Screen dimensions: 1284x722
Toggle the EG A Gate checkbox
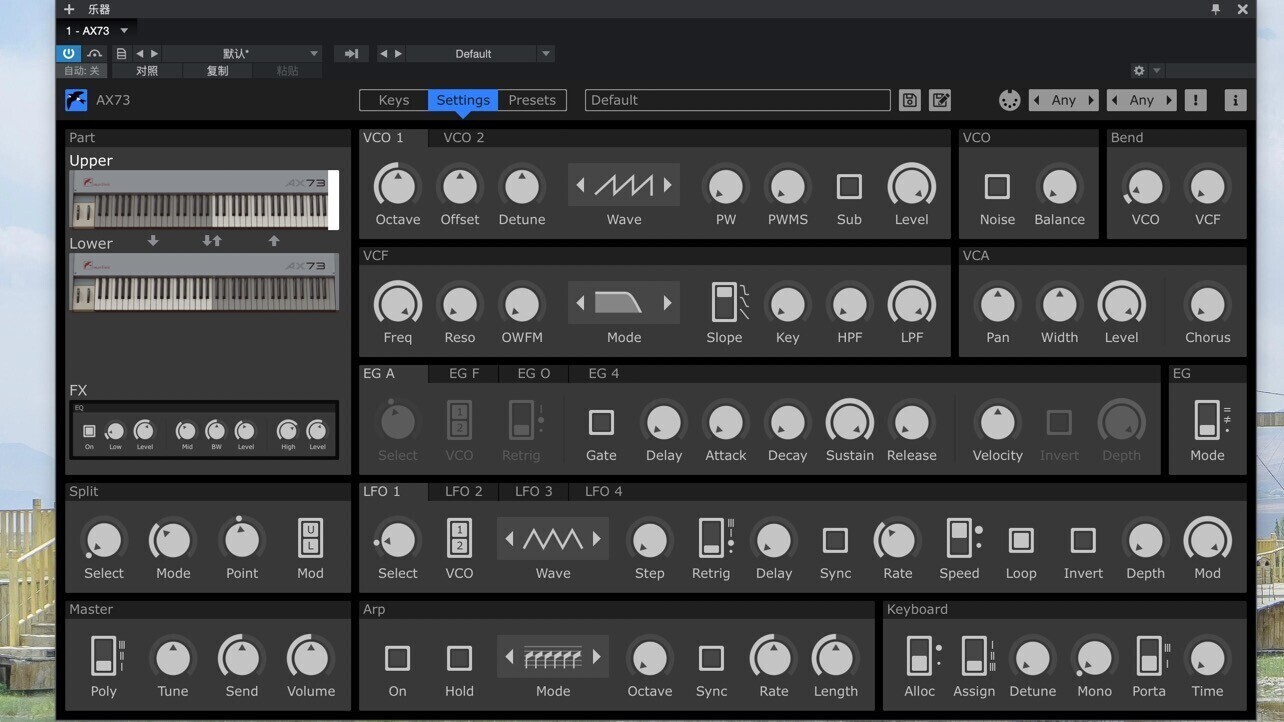(x=601, y=422)
